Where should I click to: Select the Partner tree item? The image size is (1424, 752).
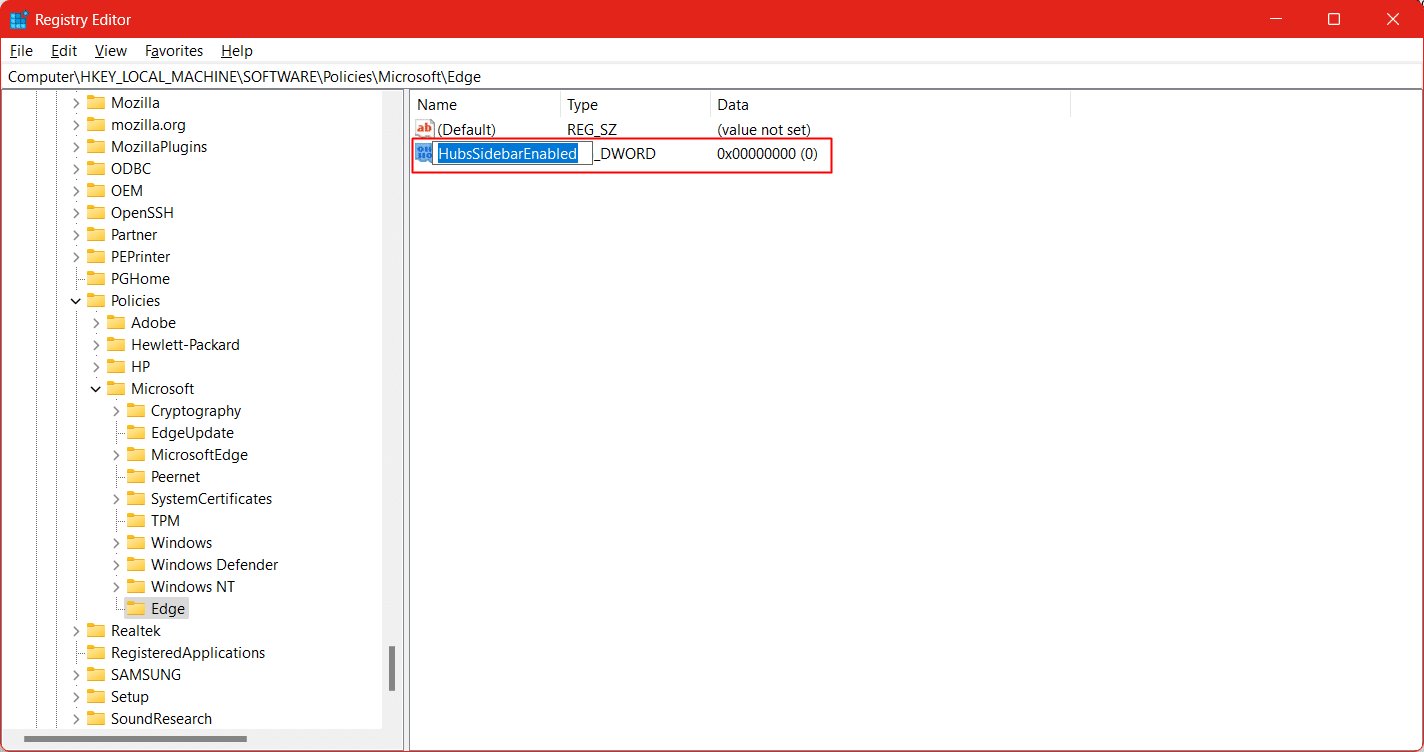point(134,235)
